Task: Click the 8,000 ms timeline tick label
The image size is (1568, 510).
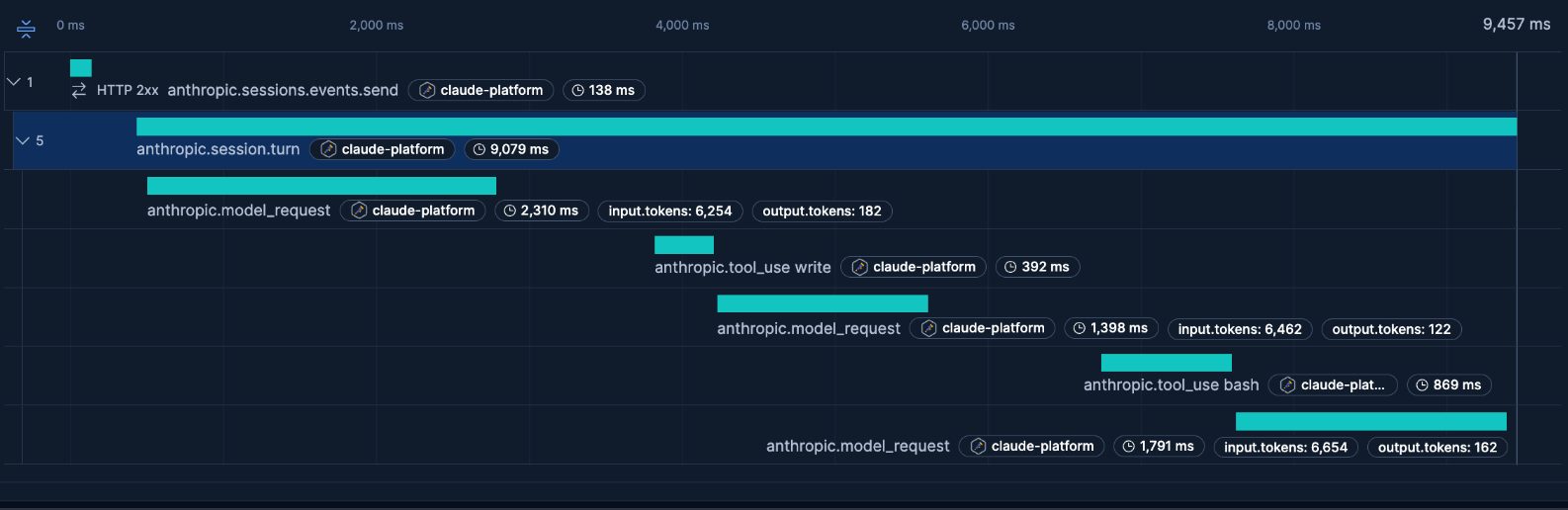Action: (1294, 25)
